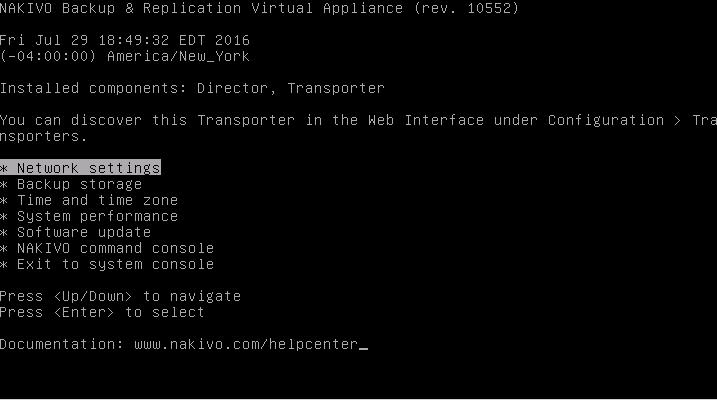Image resolution: width=717 pixels, height=400 pixels.
Task: Click the appliance title with rev. 10552
Action: (259, 8)
